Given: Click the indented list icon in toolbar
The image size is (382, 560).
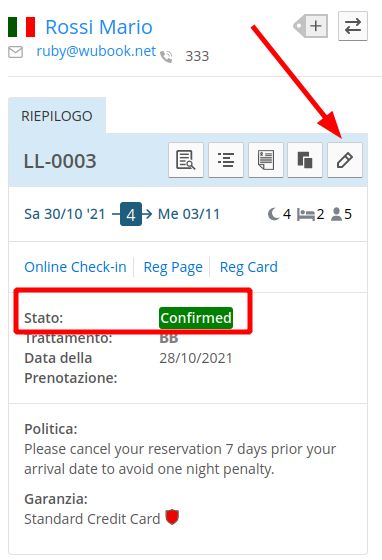Looking at the screenshot, I should (226, 160).
